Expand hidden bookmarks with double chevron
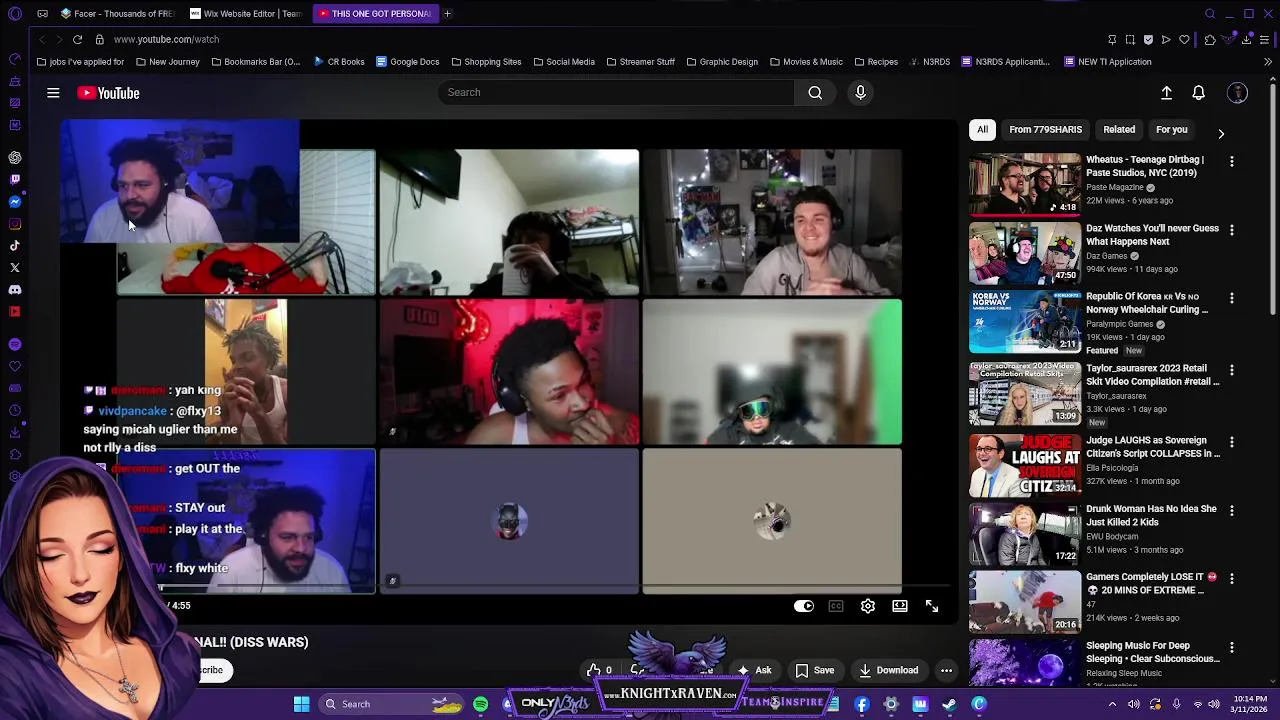Image resolution: width=1280 pixels, height=720 pixels. (1267, 62)
